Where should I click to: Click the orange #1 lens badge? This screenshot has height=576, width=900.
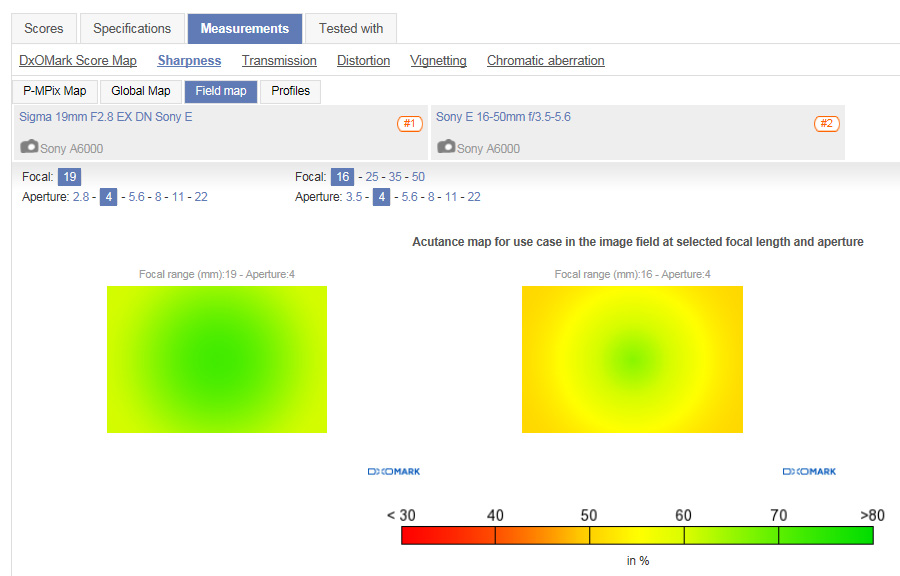(x=409, y=124)
